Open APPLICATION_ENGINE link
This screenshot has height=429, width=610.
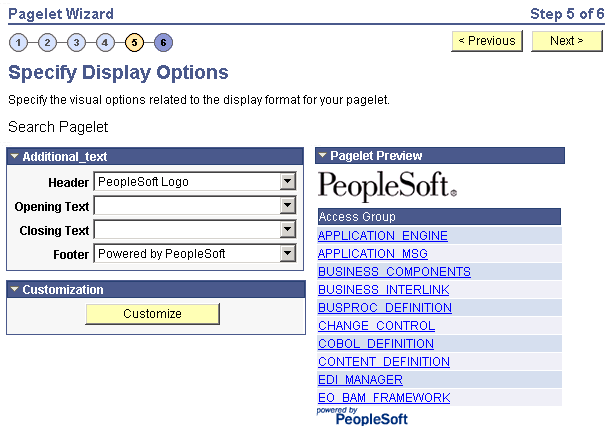click(x=383, y=236)
